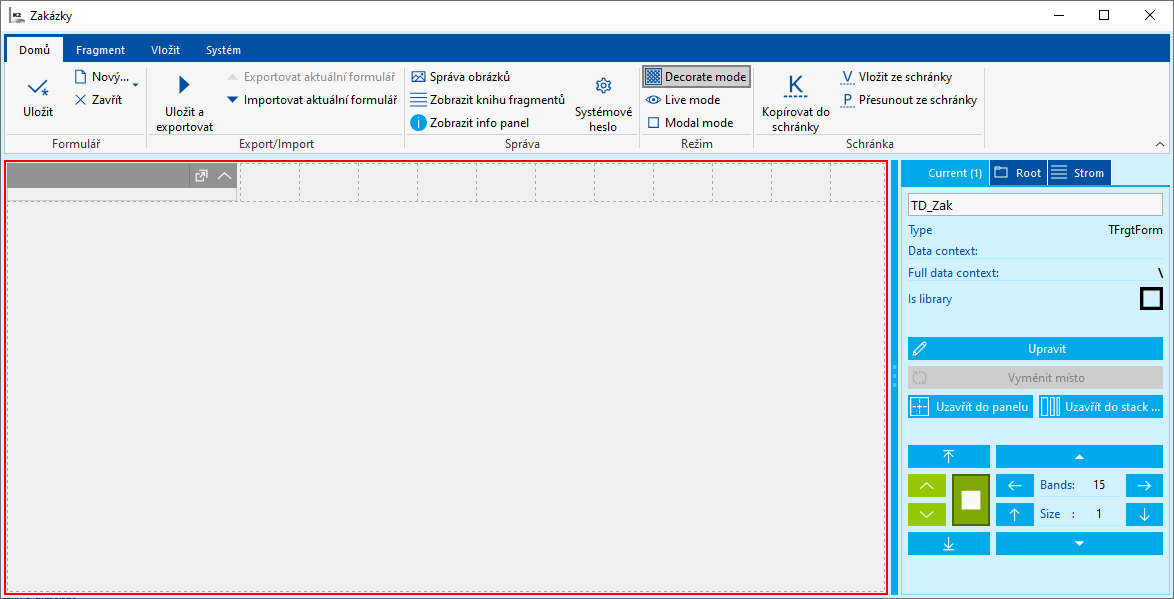Image resolution: width=1174 pixels, height=599 pixels.
Task: Click the green down chevron button
Action: click(927, 514)
